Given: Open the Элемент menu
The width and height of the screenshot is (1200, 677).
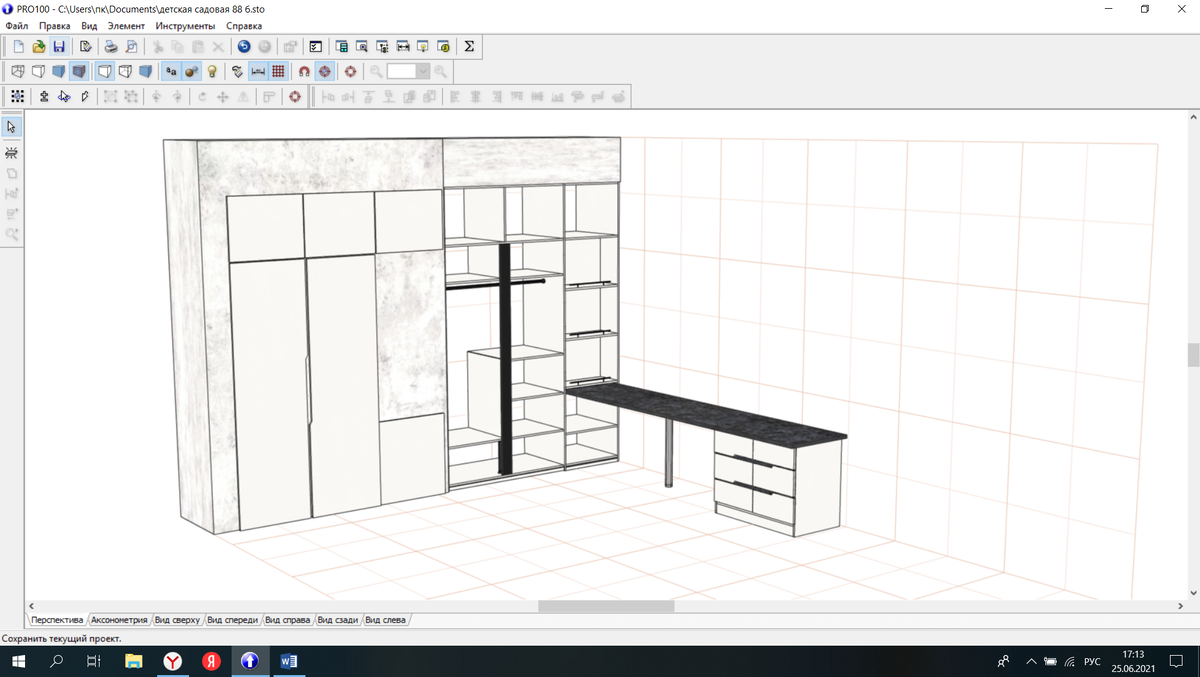Looking at the screenshot, I should point(126,26).
